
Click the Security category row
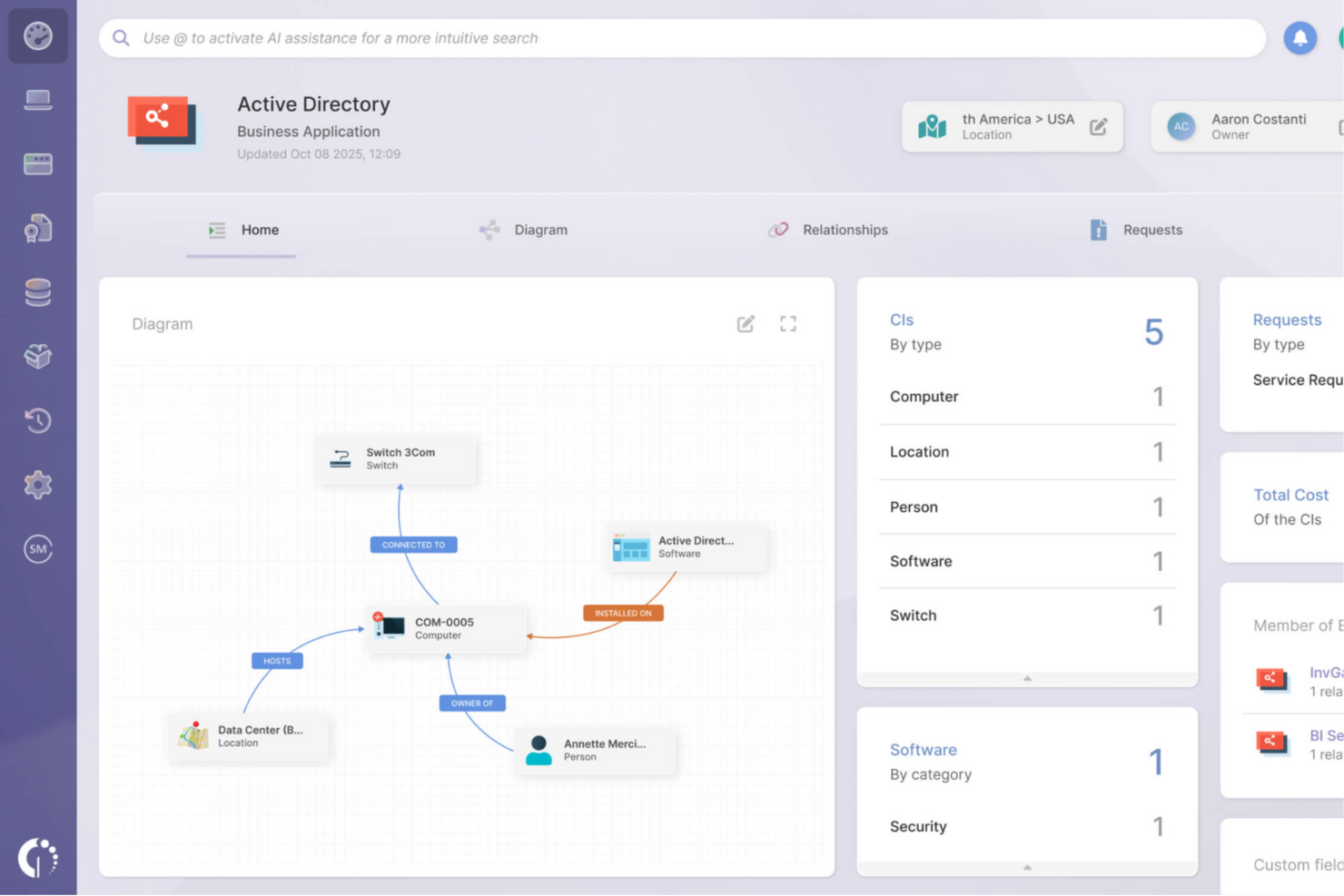pyautogui.click(x=1027, y=827)
